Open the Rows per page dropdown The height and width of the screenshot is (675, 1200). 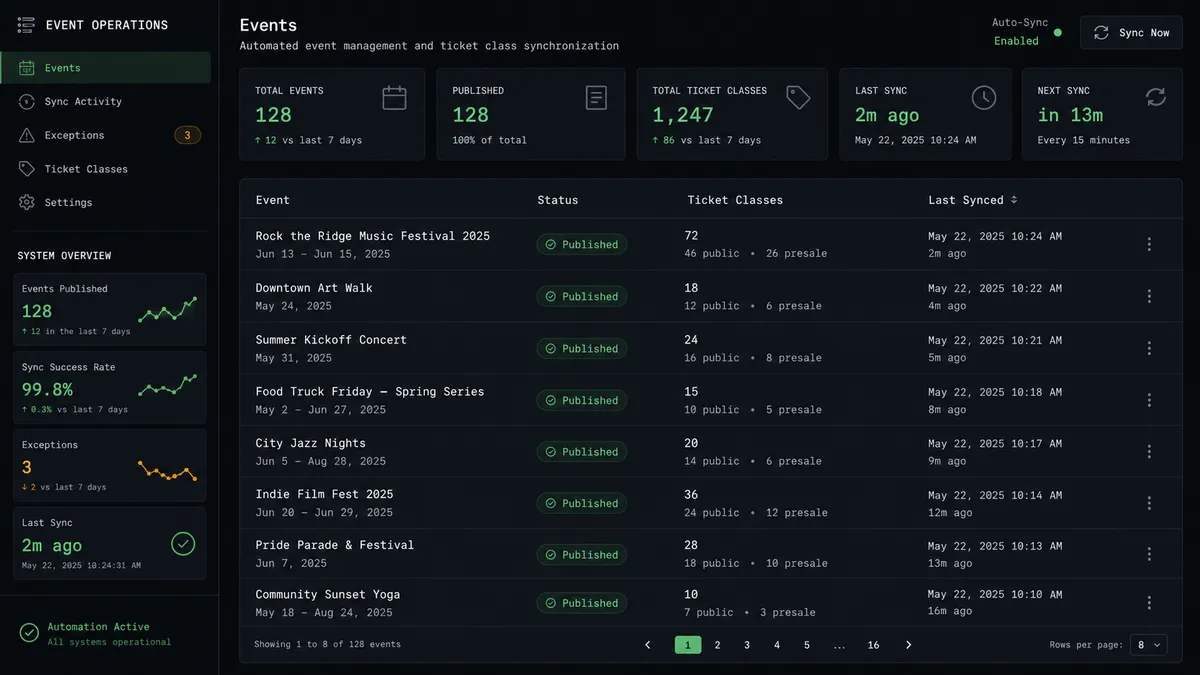click(x=1149, y=645)
